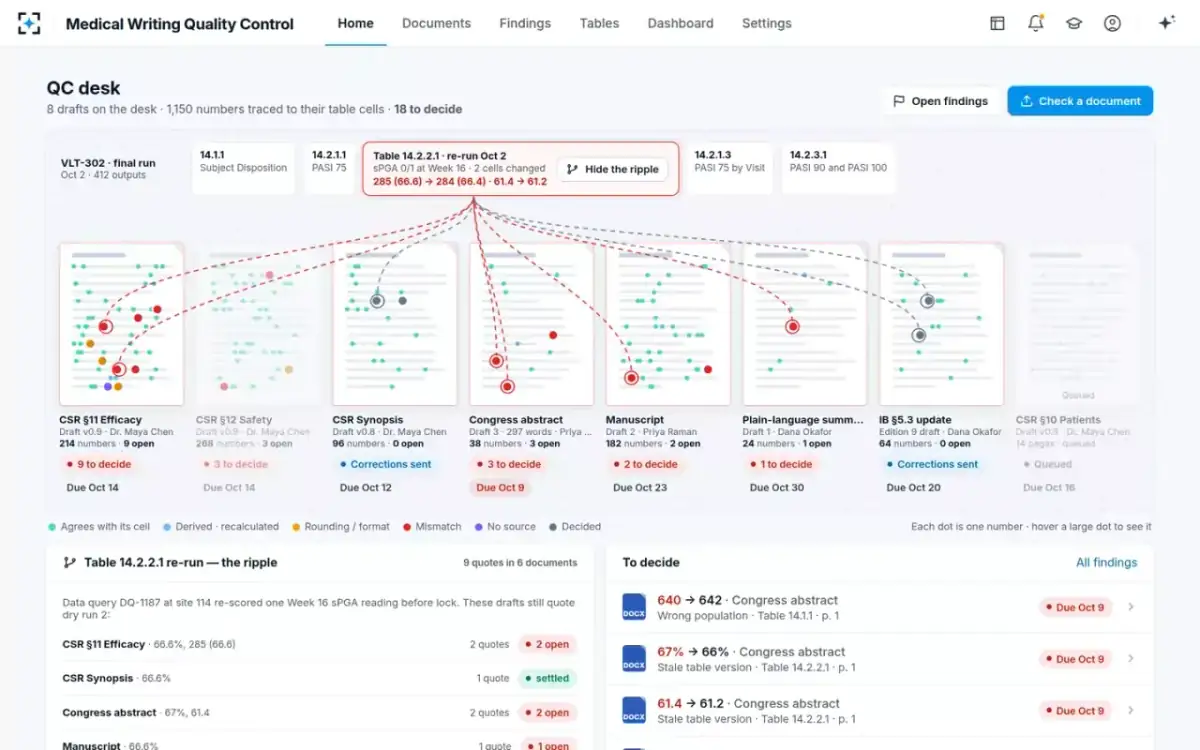Go to the Tables tab
This screenshot has height=750, width=1200.
coord(599,23)
